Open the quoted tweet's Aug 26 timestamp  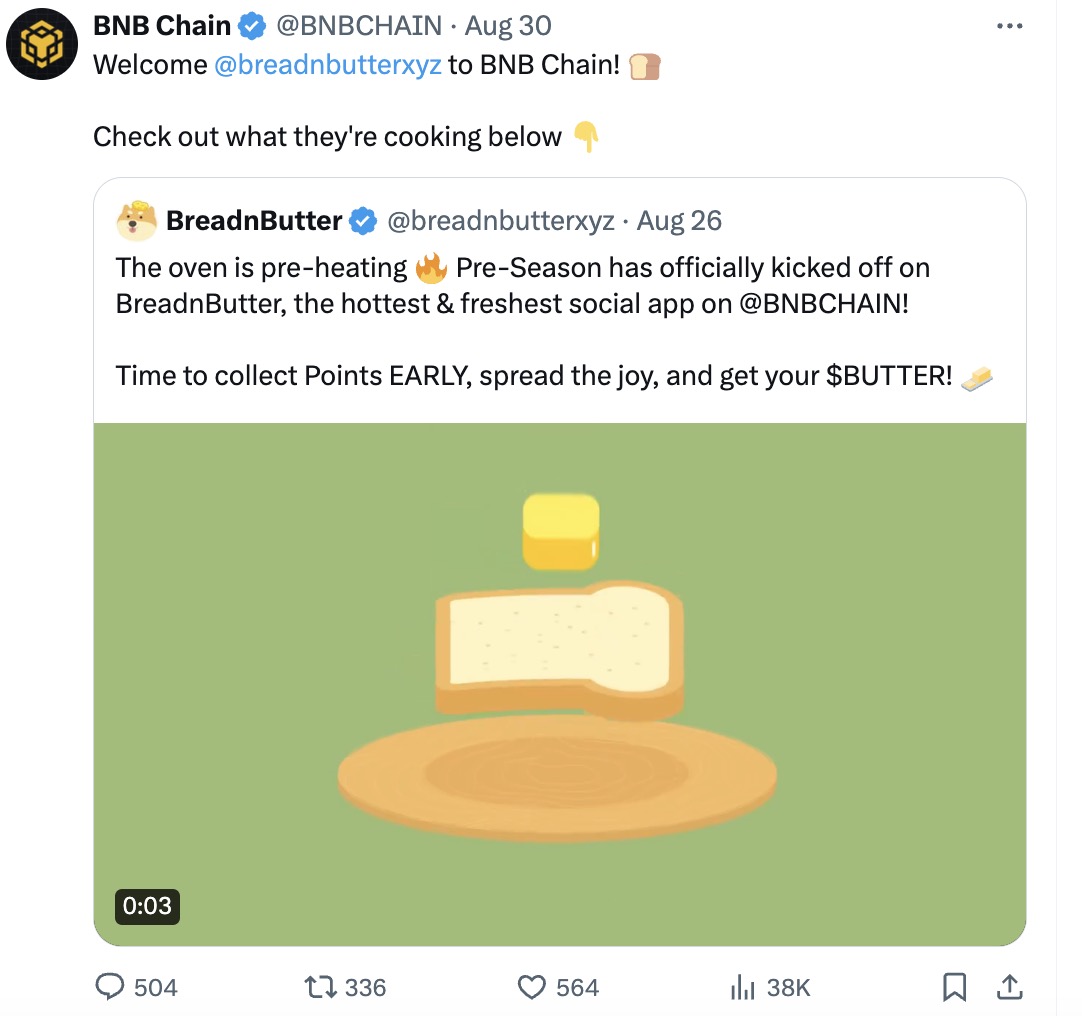(679, 220)
